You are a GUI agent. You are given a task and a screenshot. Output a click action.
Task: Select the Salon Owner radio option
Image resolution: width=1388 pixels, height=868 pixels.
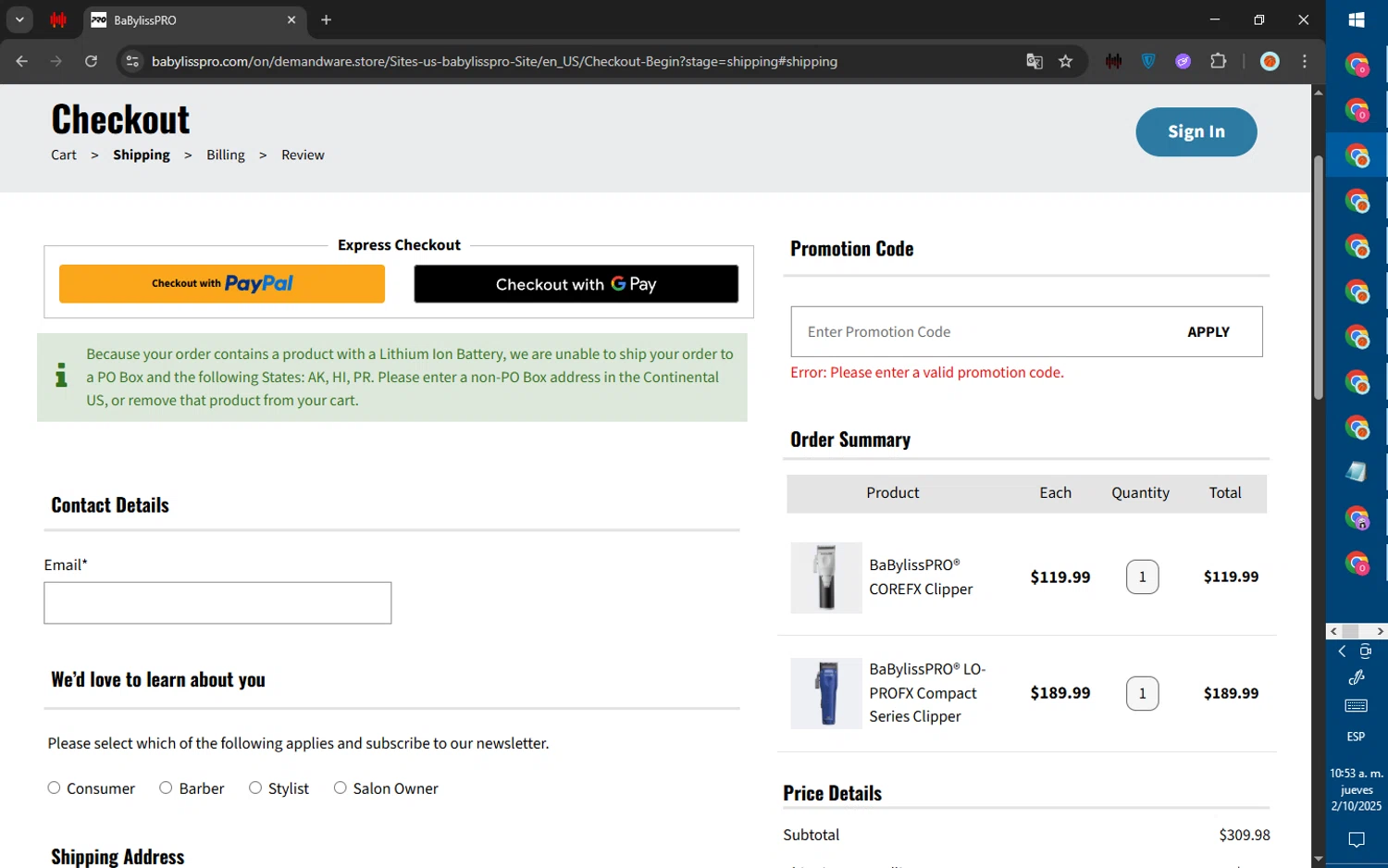341,787
